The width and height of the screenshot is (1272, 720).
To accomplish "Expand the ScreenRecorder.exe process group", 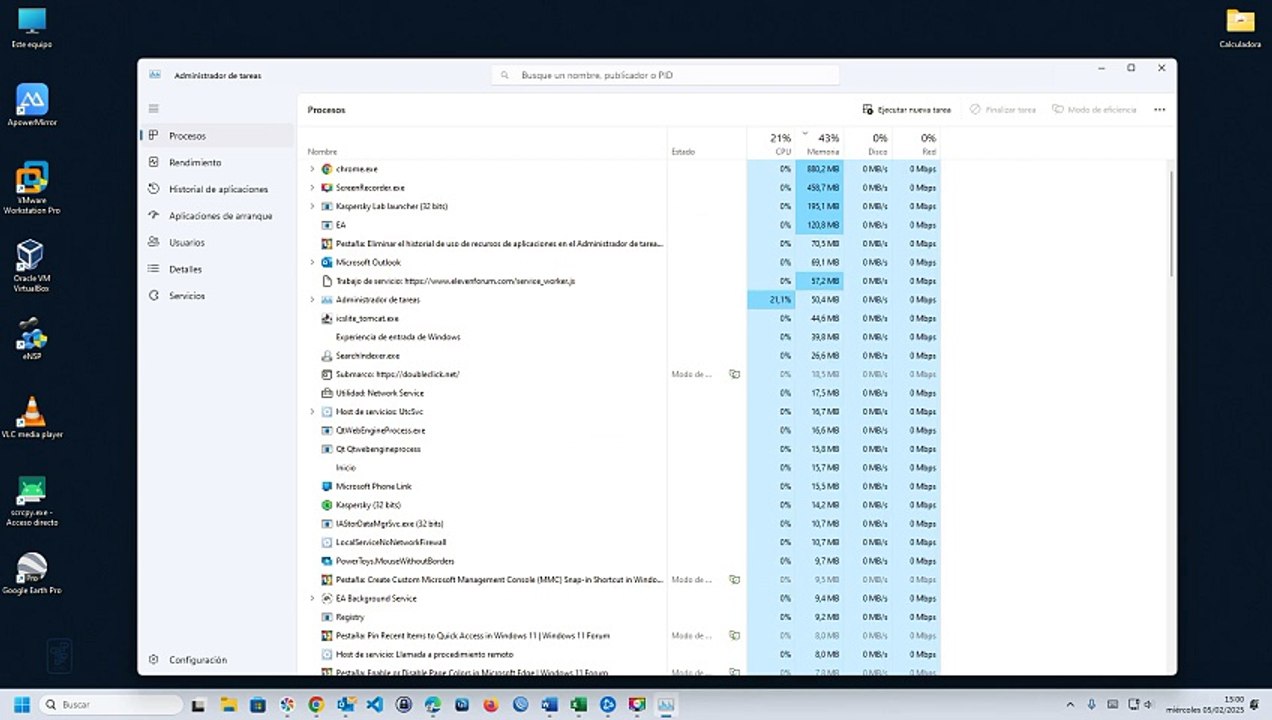I will (x=312, y=188).
